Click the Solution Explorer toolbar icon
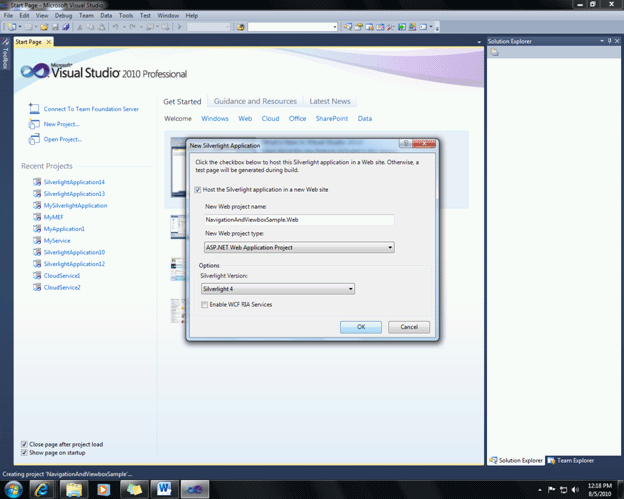624x499 pixels. click(x=348, y=27)
